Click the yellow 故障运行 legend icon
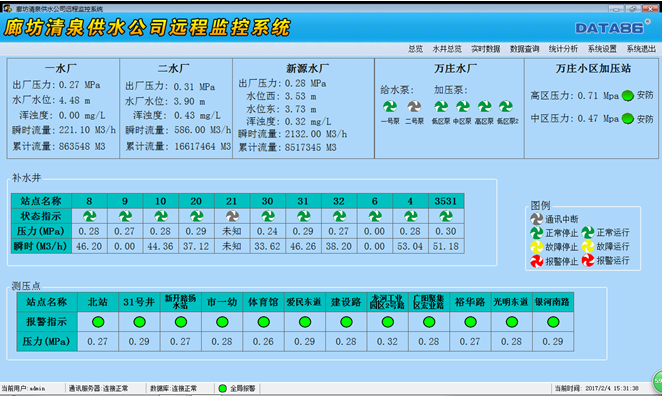This screenshot has height=397, width=662. [588, 246]
